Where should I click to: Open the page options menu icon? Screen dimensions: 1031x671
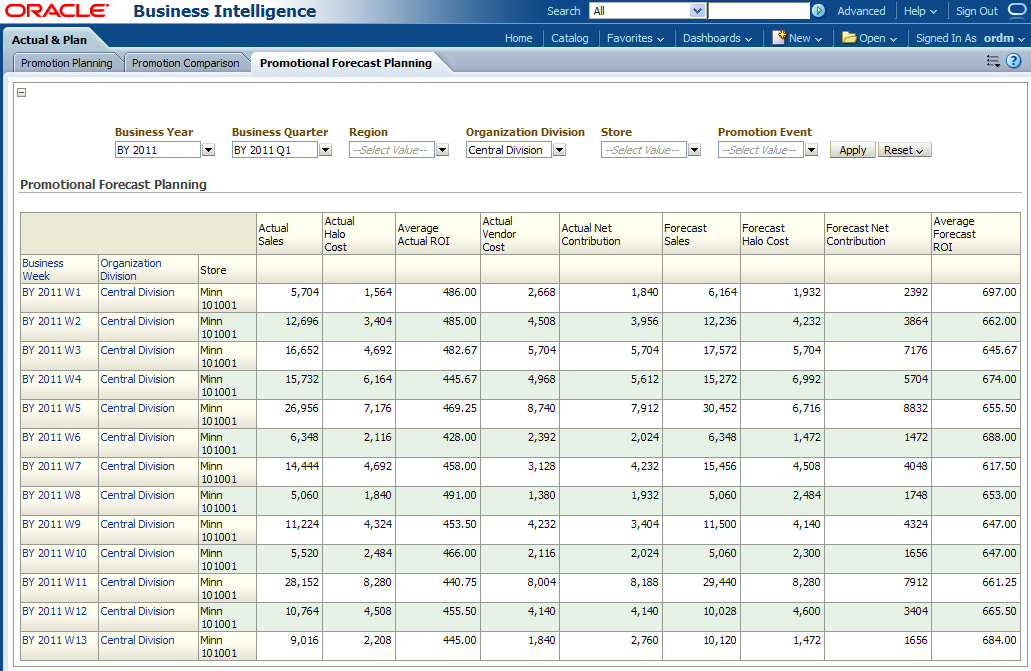tap(993, 62)
